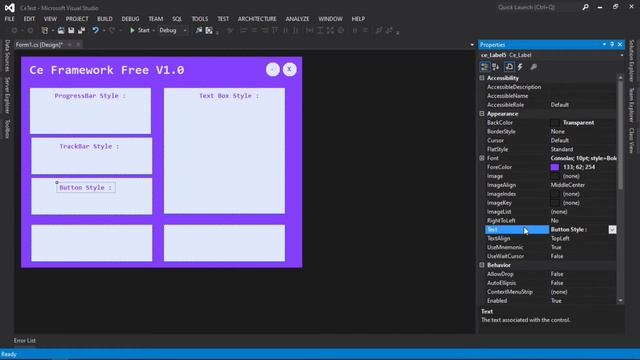Click the Property Pages wrench icon
The width and height of the screenshot is (640, 360).
[x=533, y=67]
